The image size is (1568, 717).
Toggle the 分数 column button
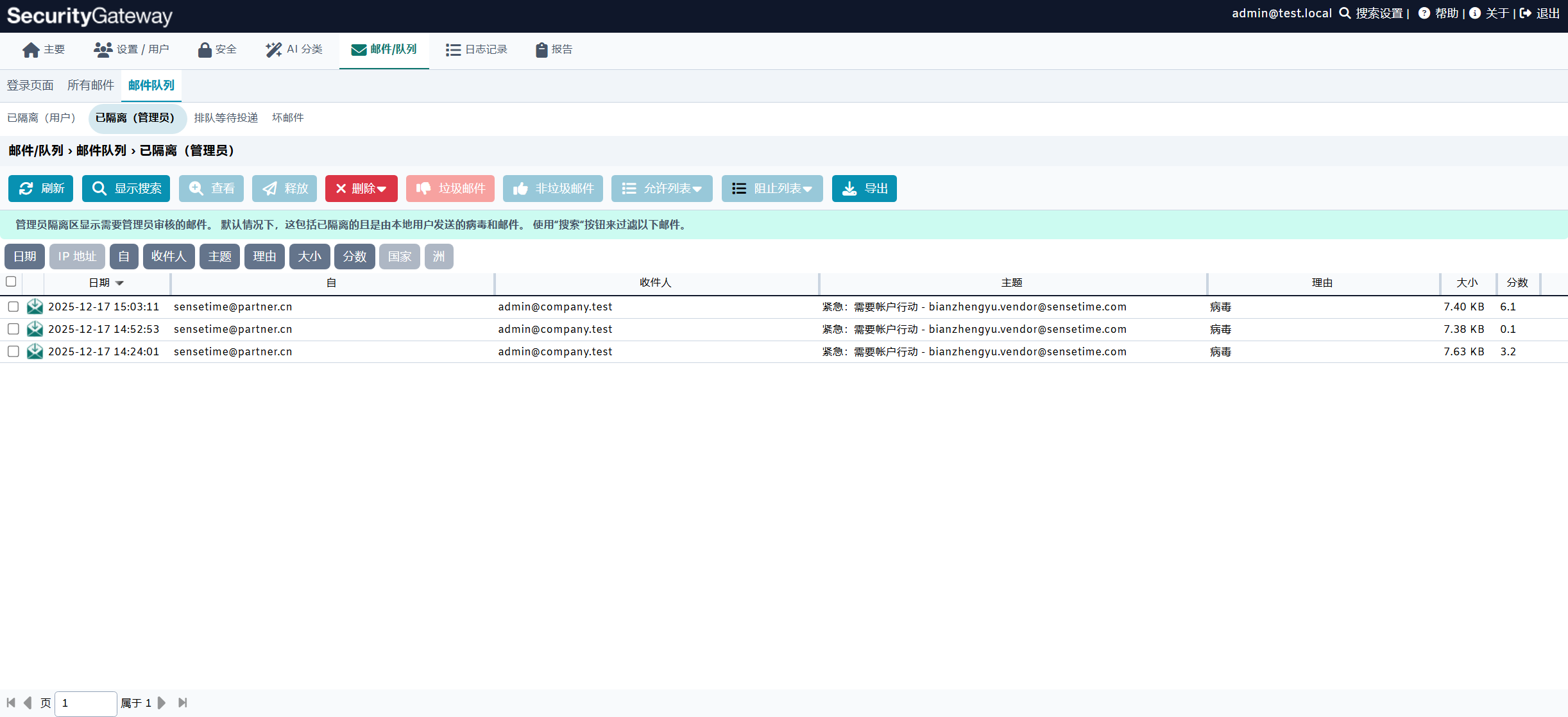tap(355, 257)
